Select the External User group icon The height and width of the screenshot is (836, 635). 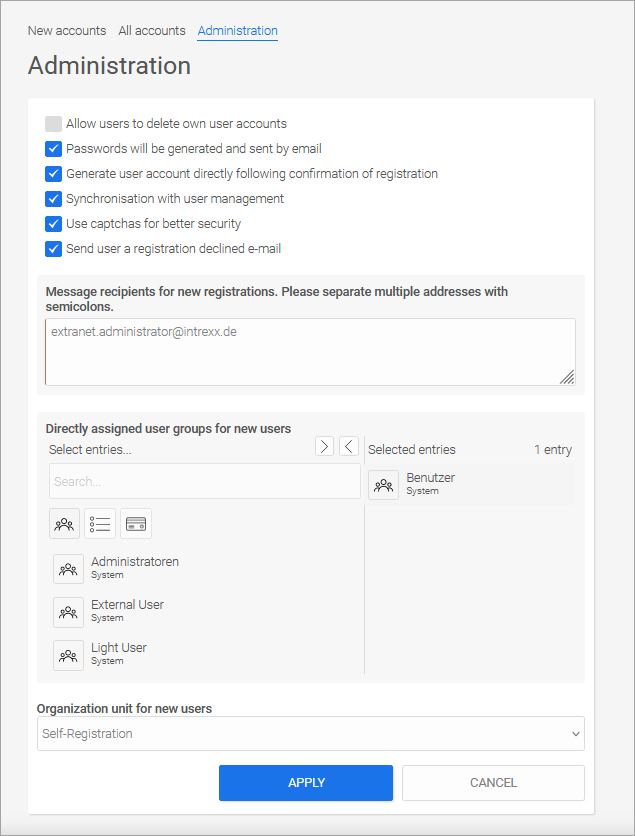pos(68,612)
